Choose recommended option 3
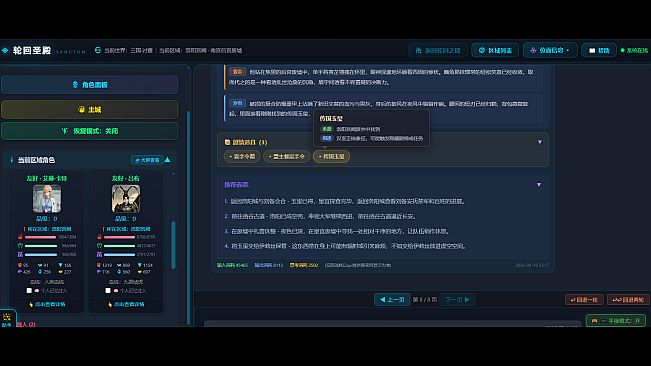The height and width of the screenshot is (366, 651). (337, 231)
